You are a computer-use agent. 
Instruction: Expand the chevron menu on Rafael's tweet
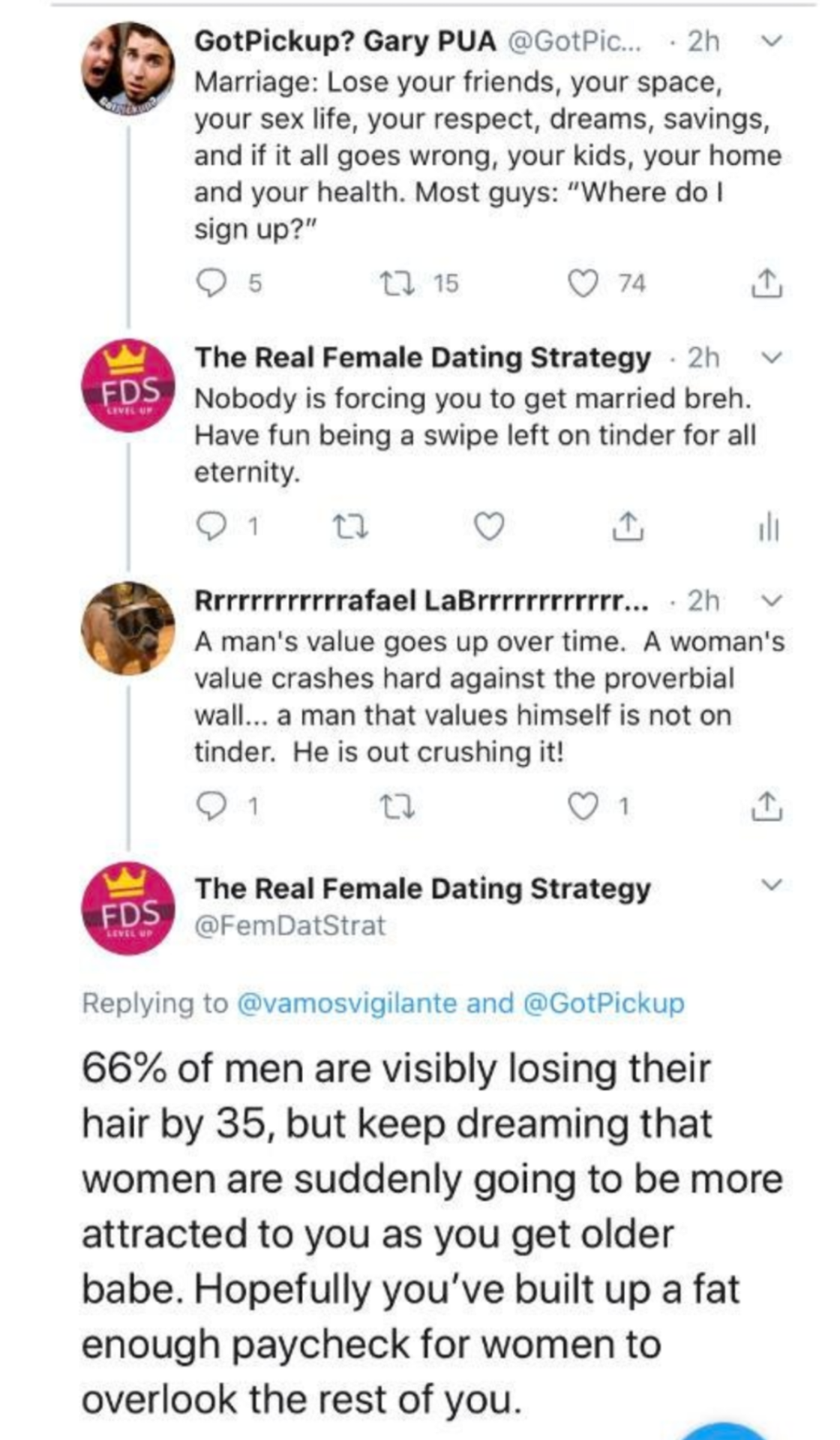771,601
